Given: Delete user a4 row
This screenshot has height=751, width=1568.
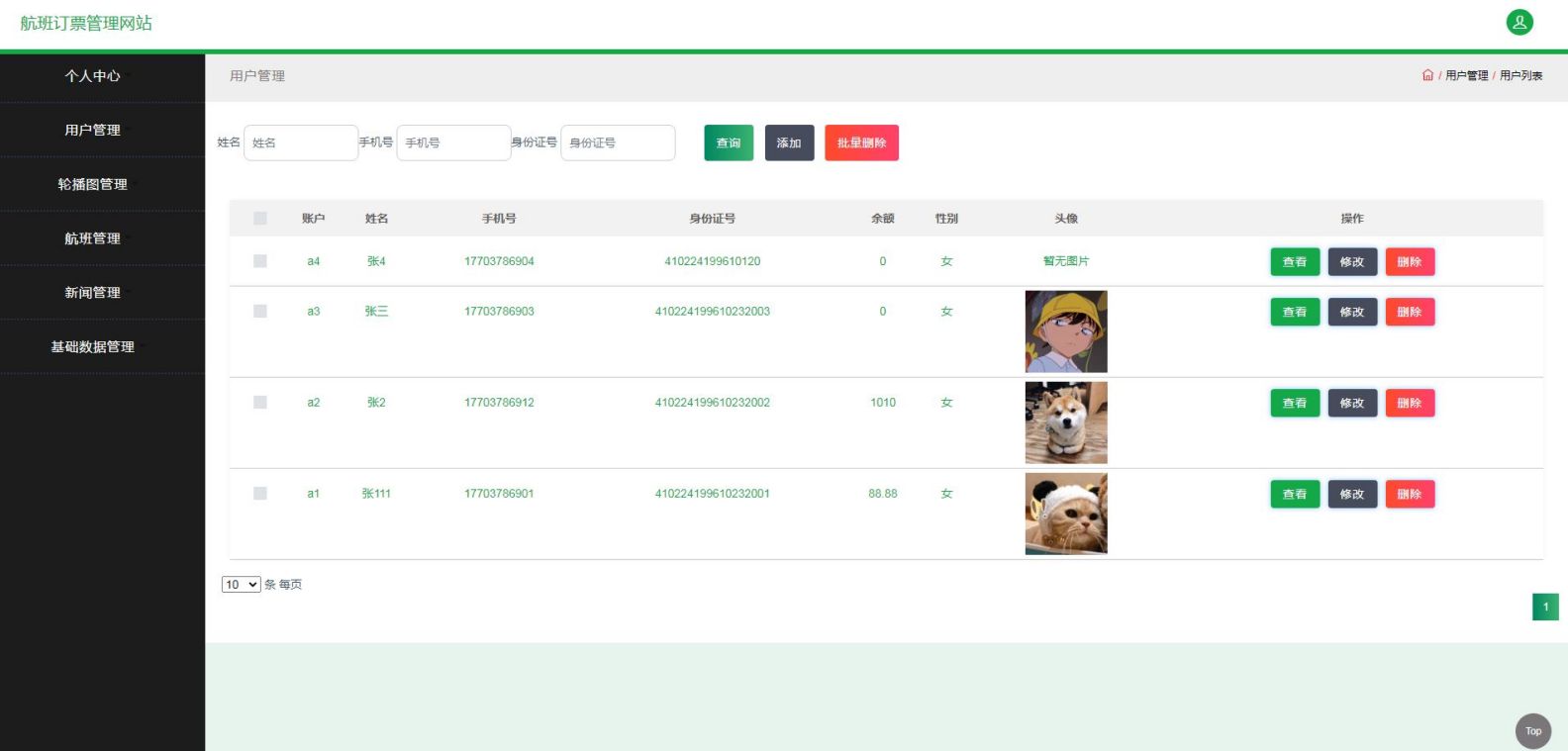Looking at the screenshot, I should [1410, 262].
